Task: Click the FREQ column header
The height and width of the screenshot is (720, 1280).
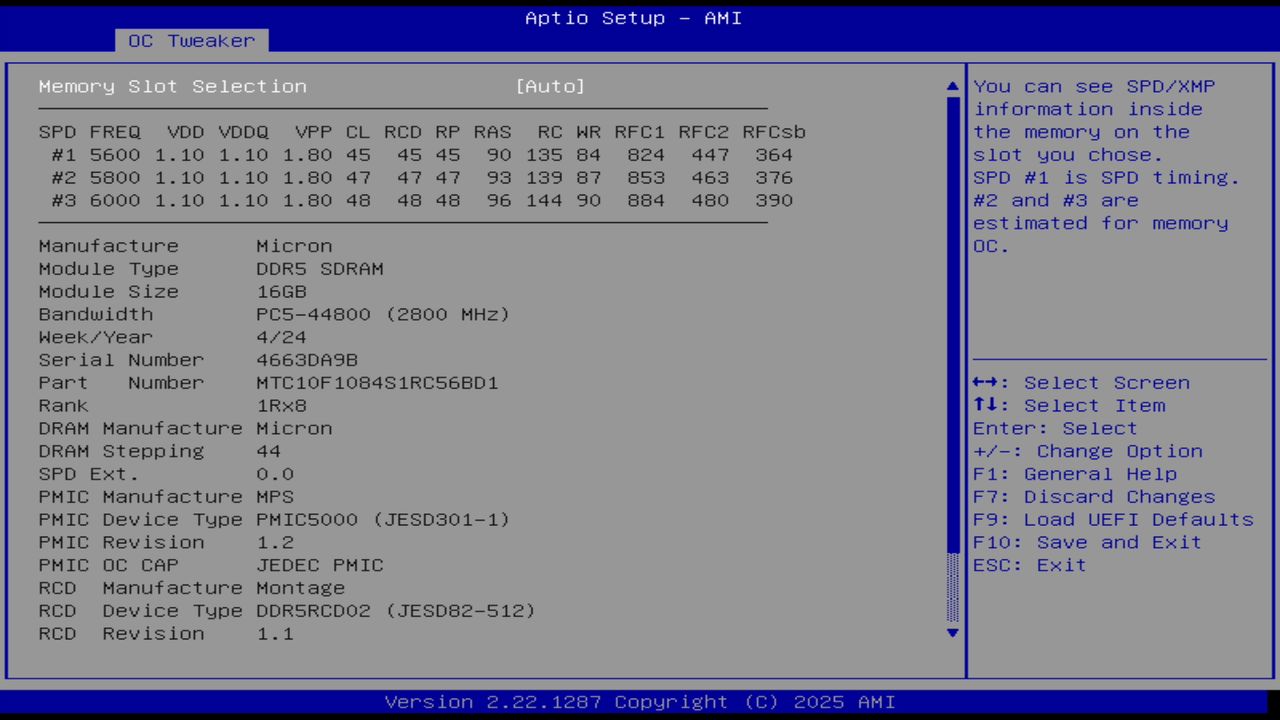Action: [x=115, y=132]
